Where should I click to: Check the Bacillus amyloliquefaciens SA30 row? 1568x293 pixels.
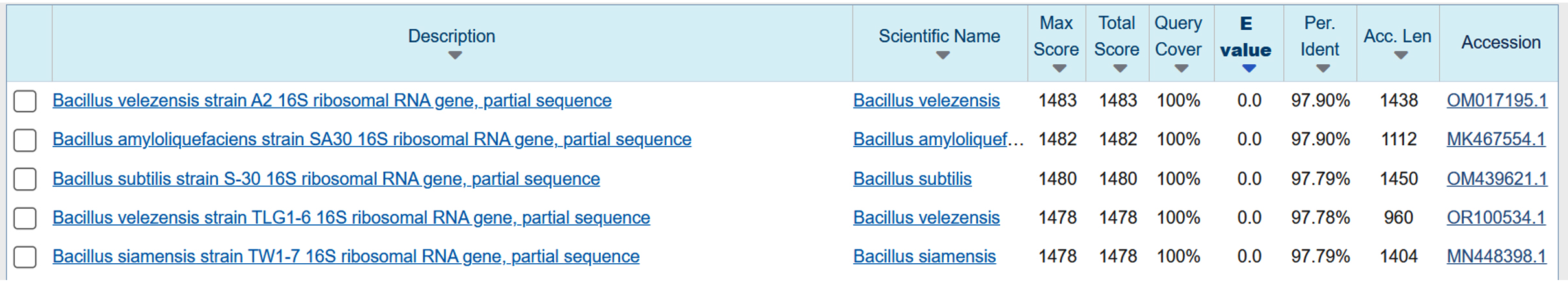[25, 140]
